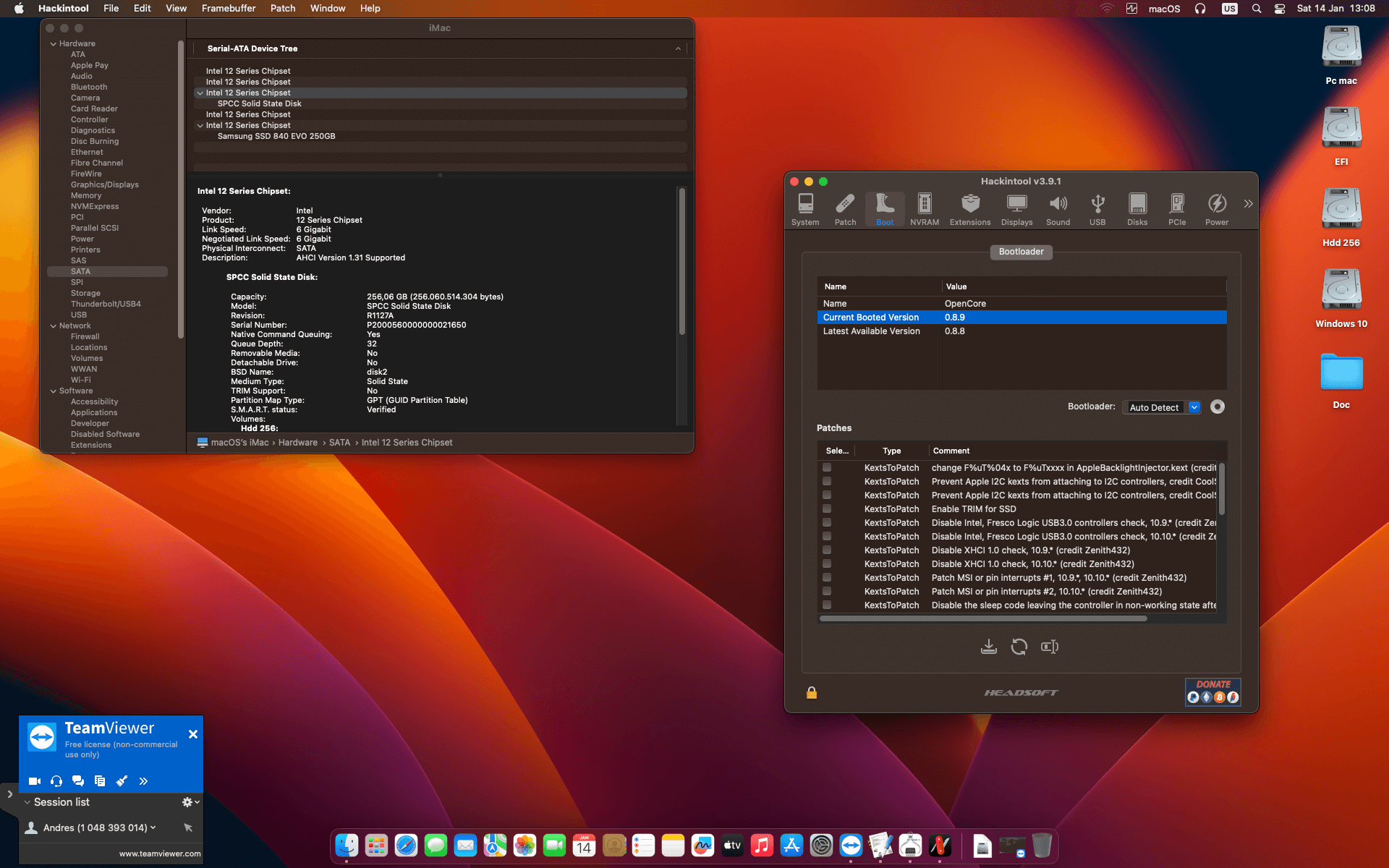Select the Windows 10 drive desktop icon
This screenshot has width=1389, height=868.
click(x=1341, y=291)
